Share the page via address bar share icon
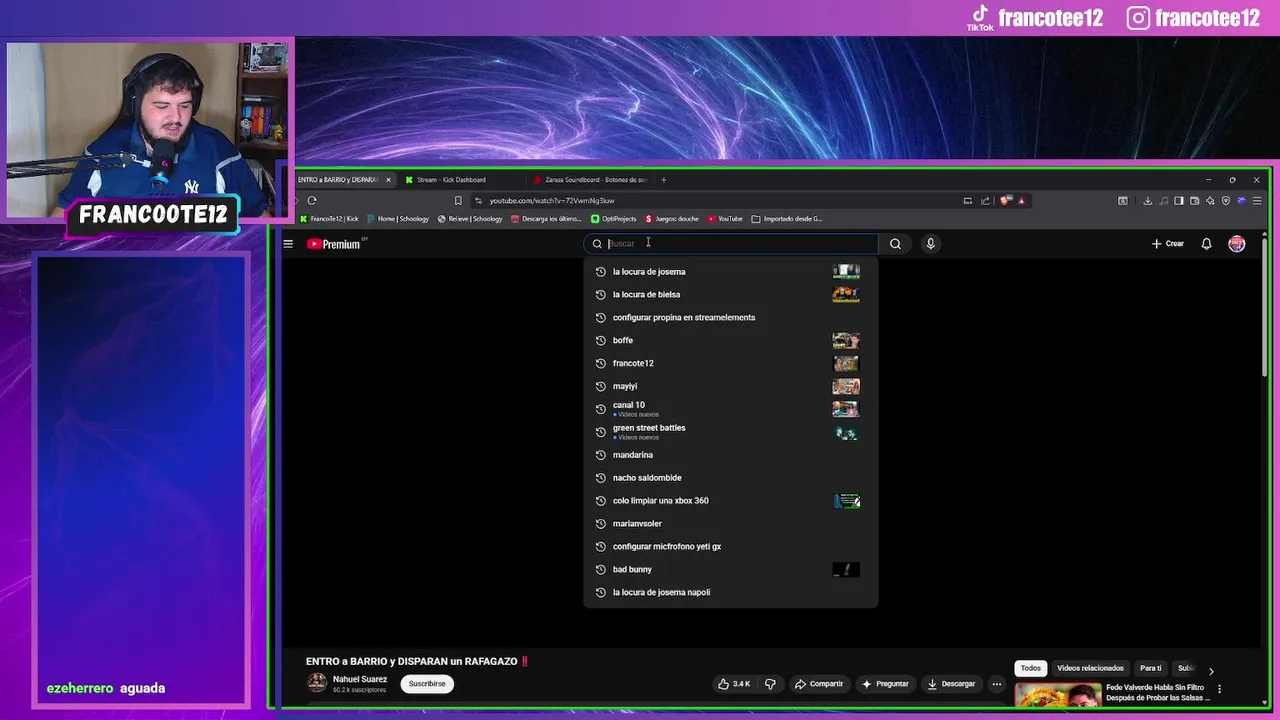 (x=985, y=200)
